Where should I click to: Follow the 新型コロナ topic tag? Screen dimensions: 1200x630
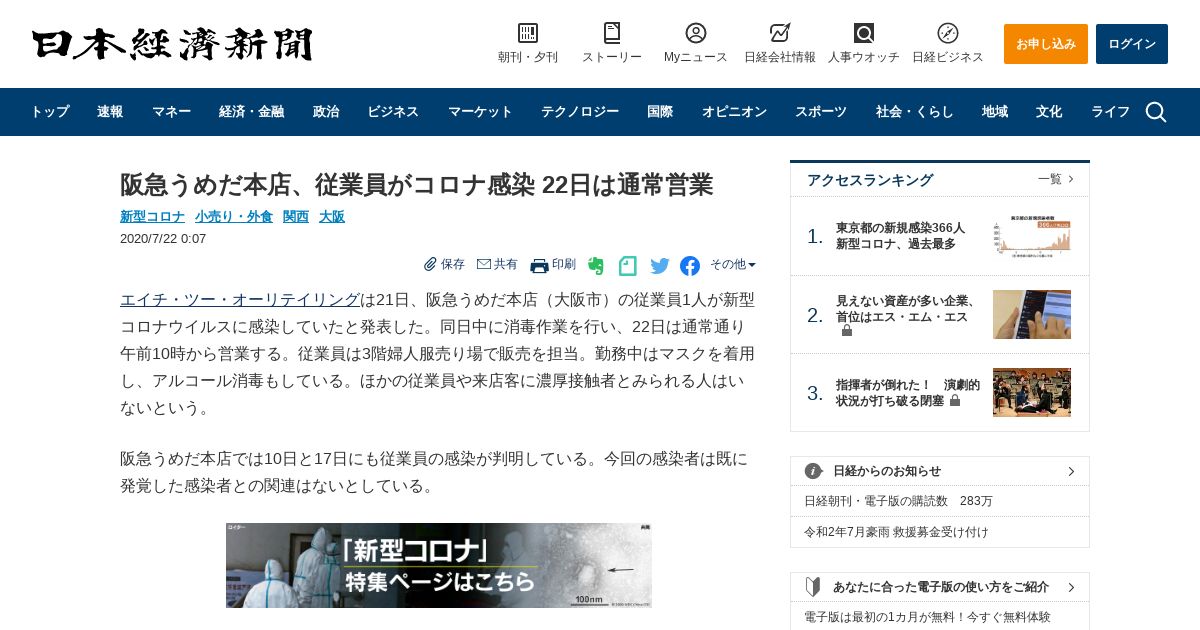coord(152,216)
